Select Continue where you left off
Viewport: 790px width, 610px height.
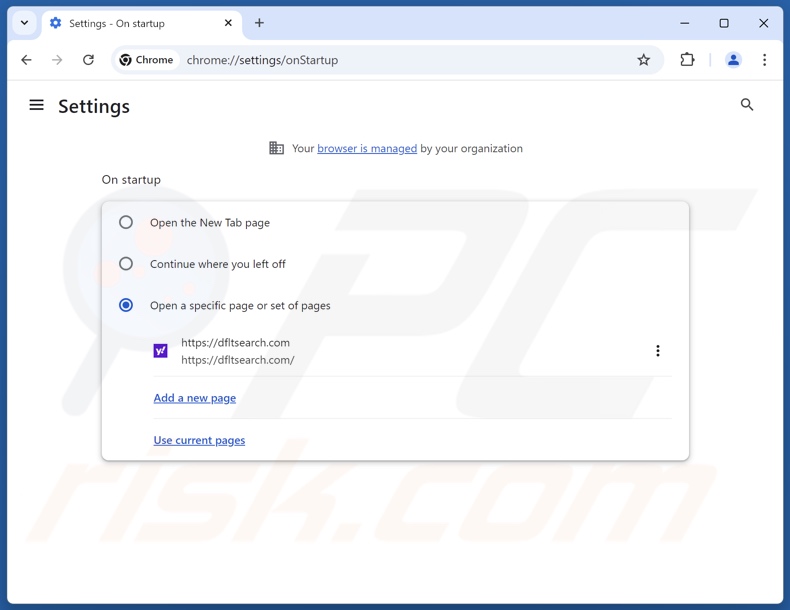tap(126, 264)
